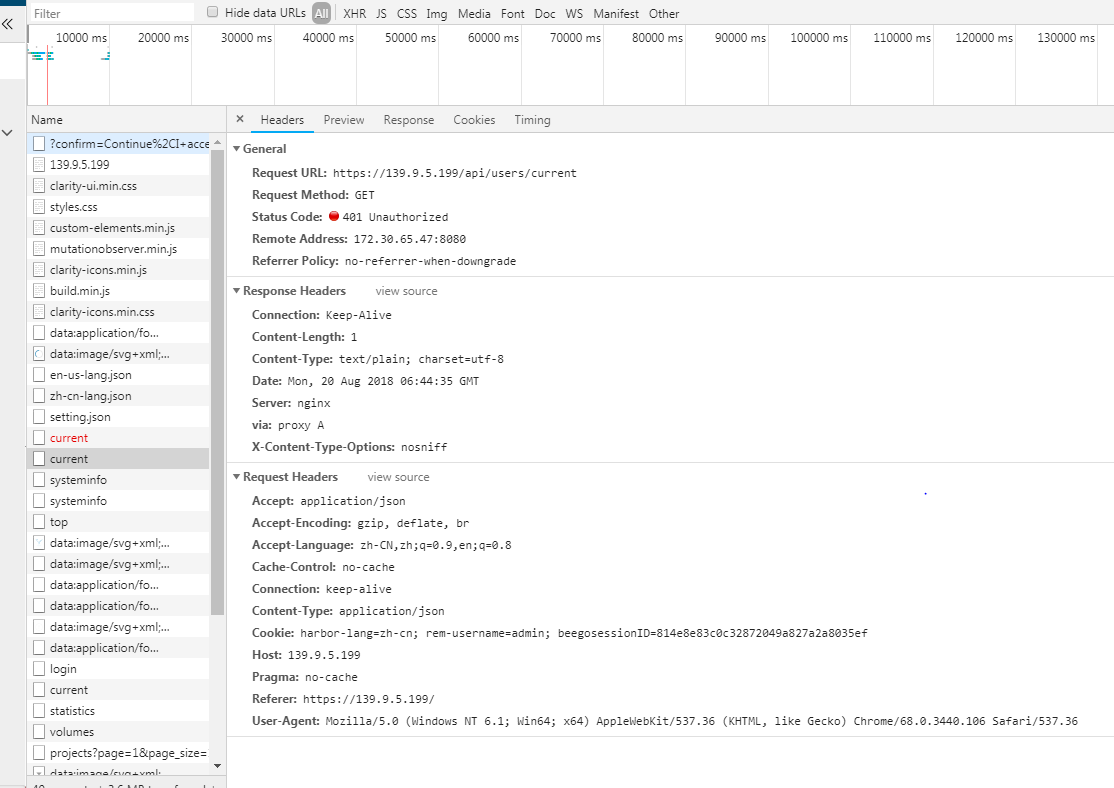The width and height of the screenshot is (1114, 788).
Task: Filter requests to show only XHR
Action: coord(354,13)
